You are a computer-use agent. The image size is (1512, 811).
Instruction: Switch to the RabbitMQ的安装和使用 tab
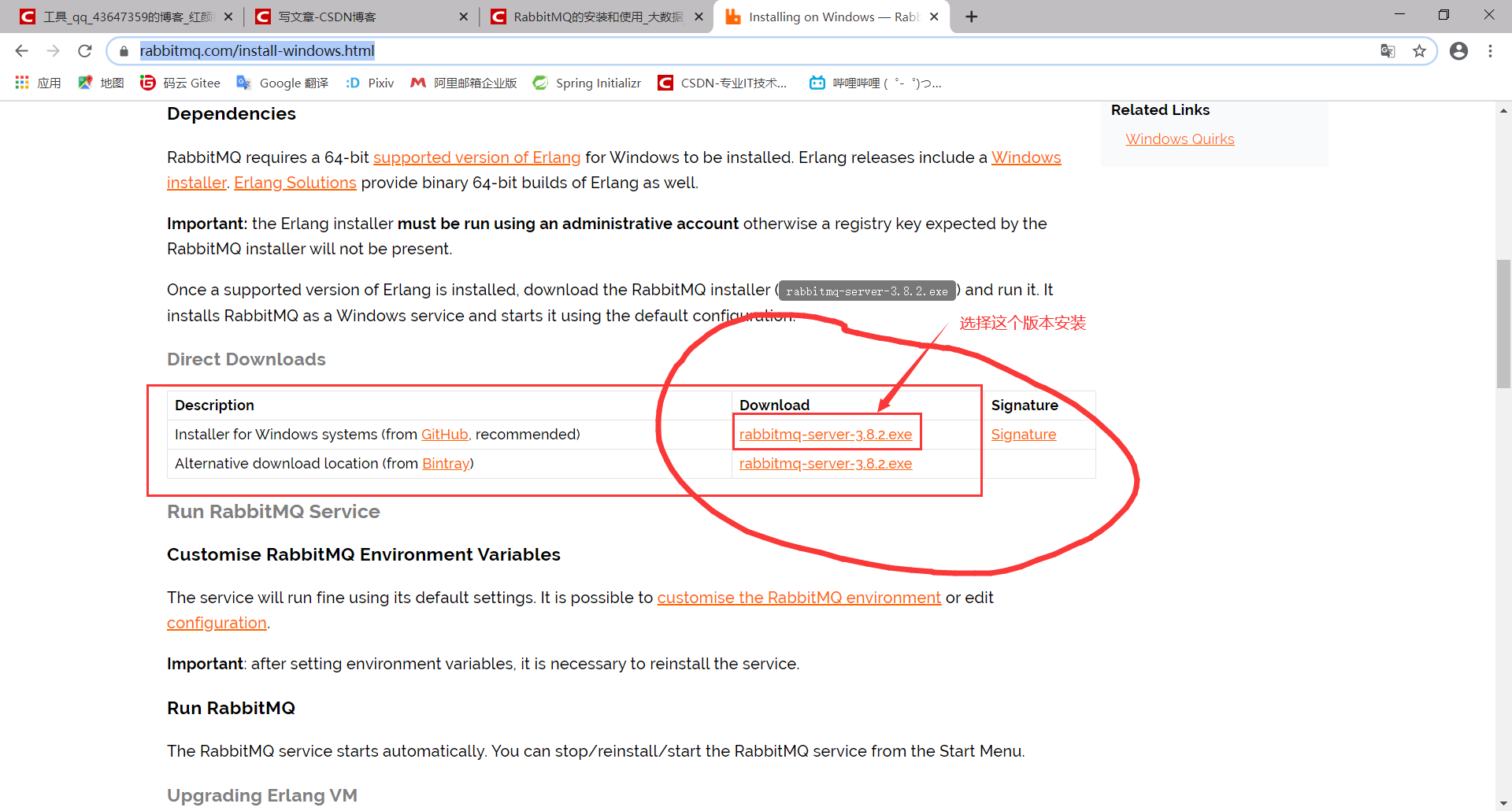tap(596, 17)
